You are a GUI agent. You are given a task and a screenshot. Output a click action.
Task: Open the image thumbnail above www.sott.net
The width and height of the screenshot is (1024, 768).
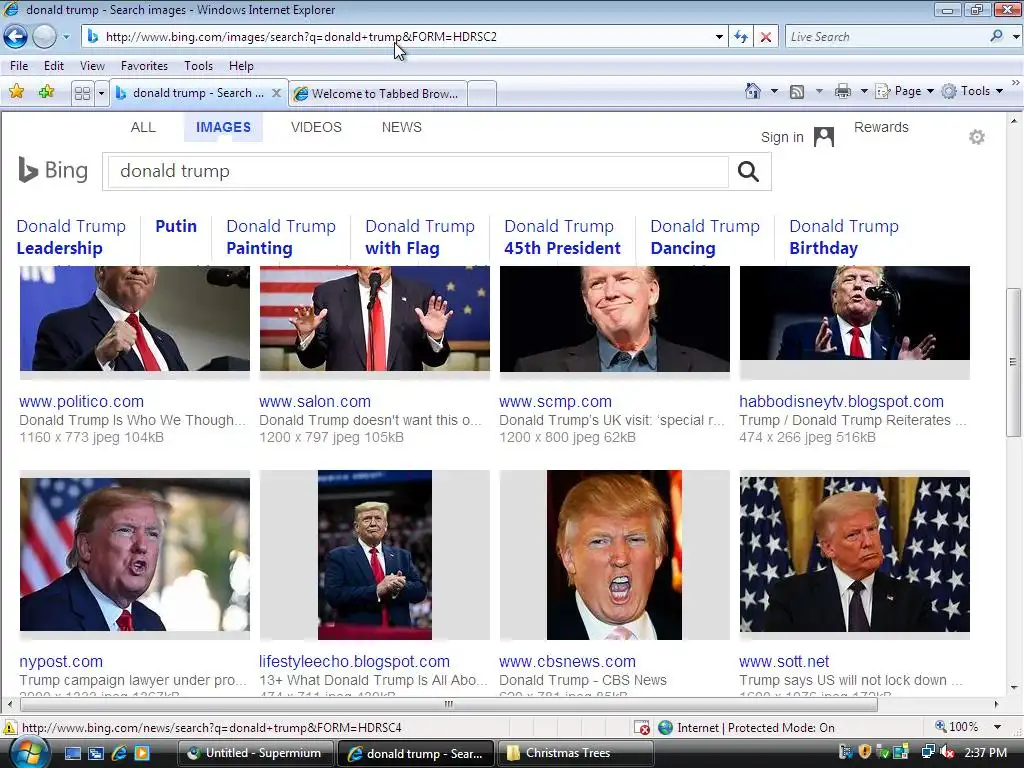click(854, 554)
